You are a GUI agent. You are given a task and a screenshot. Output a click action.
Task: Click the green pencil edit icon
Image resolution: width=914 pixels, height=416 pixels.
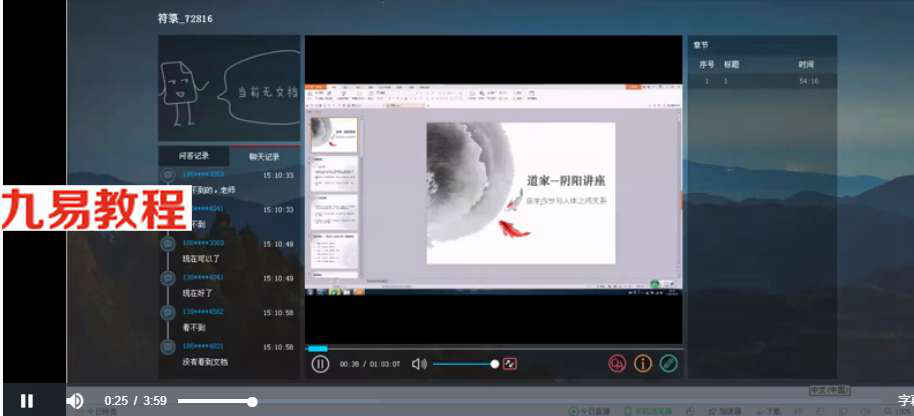pyautogui.click(x=669, y=364)
